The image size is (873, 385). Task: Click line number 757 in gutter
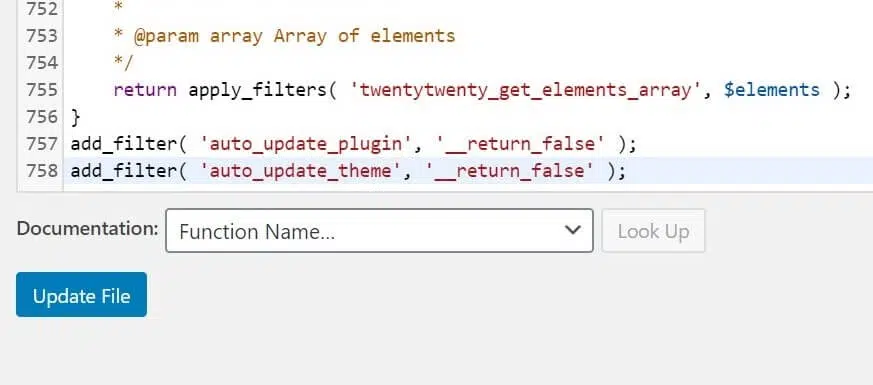click(x=42, y=144)
